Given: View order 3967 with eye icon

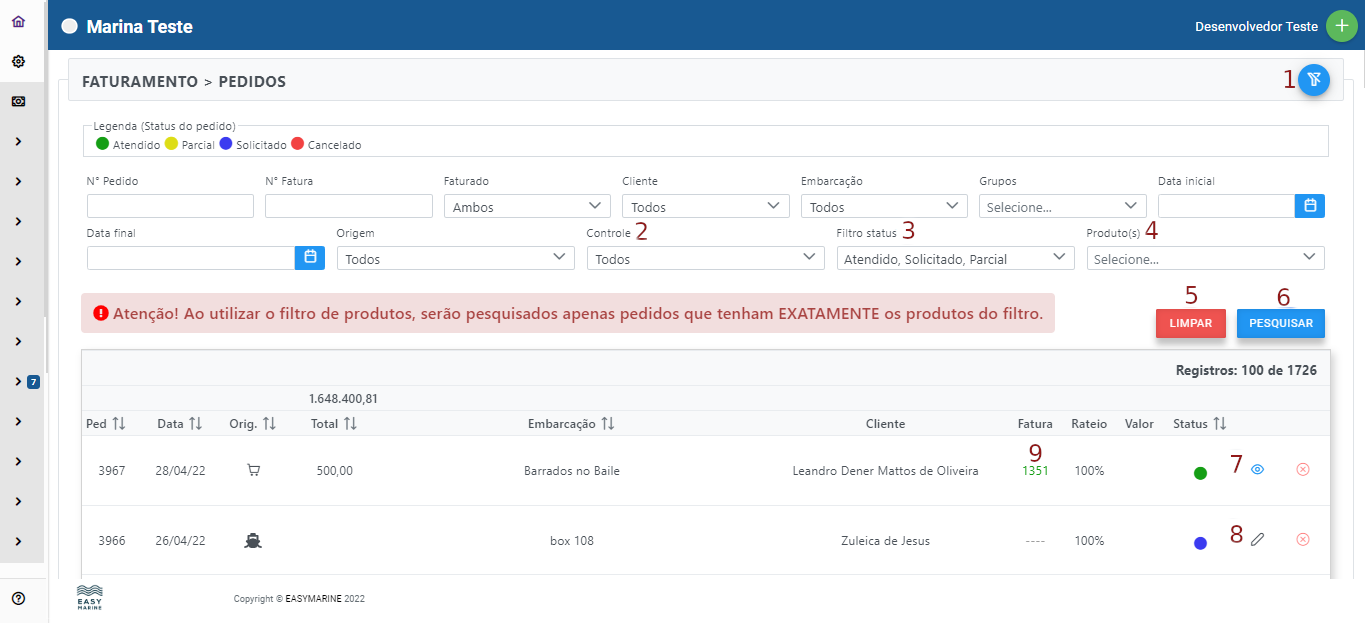Looking at the screenshot, I should pyautogui.click(x=1257, y=469).
